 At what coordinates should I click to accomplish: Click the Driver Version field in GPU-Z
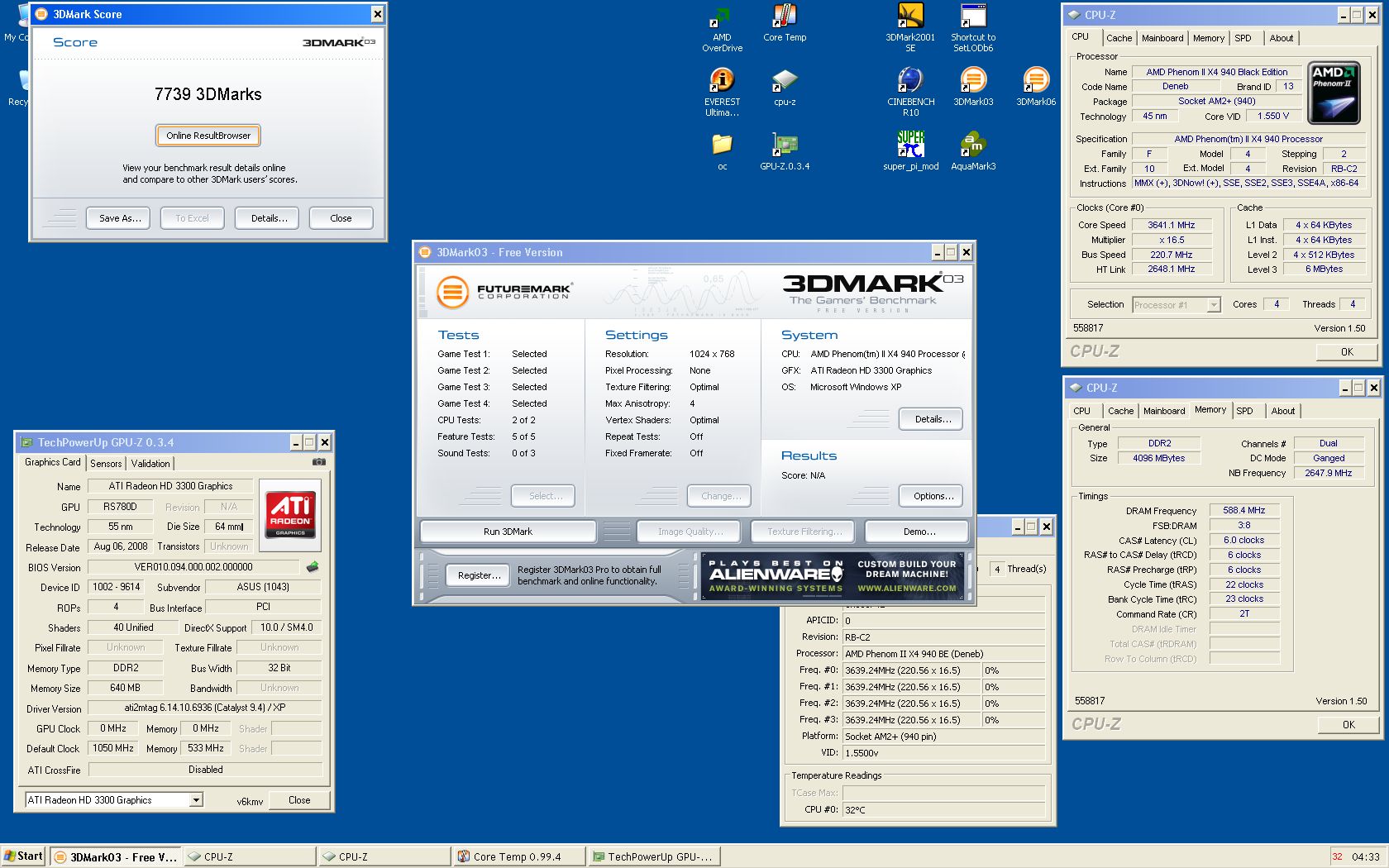point(205,708)
